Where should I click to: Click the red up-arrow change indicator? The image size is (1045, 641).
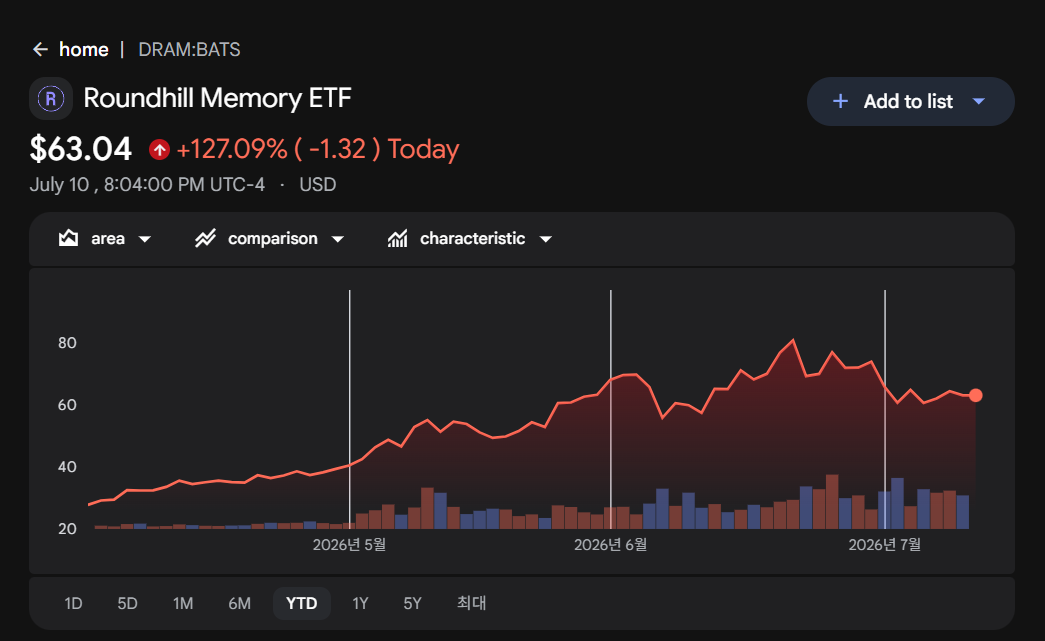pyautogui.click(x=159, y=149)
